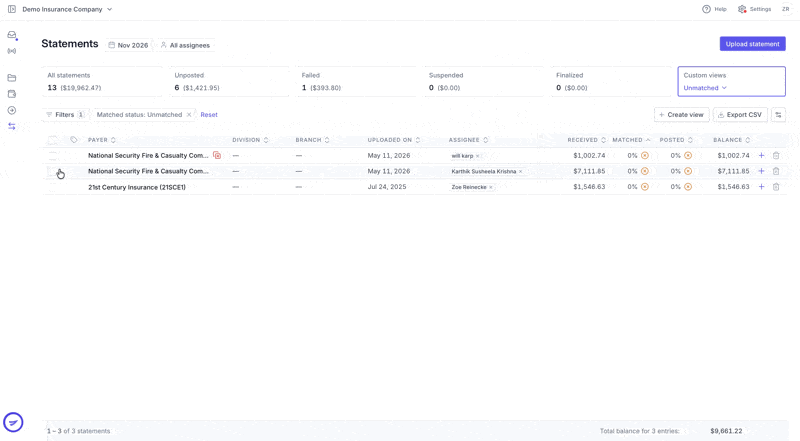The image size is (800, 441).
Task: Click the wallet icon in sidebar
Action: click(x=12, y=94)
